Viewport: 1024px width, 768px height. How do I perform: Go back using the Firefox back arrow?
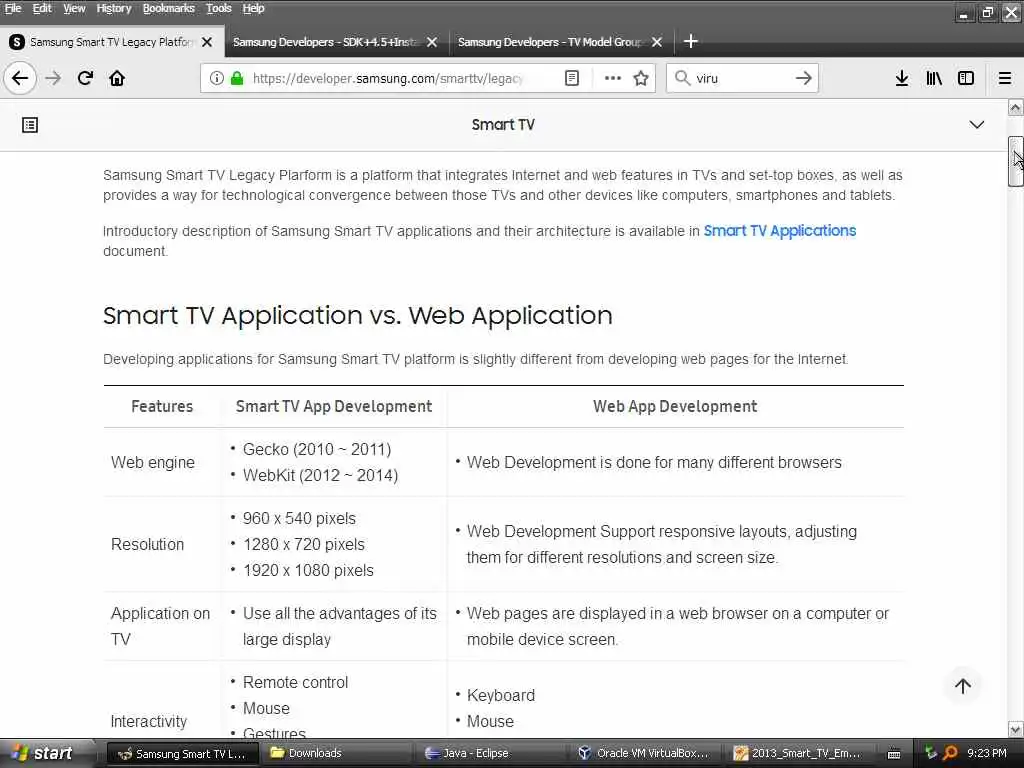click(x=20, y=78)
